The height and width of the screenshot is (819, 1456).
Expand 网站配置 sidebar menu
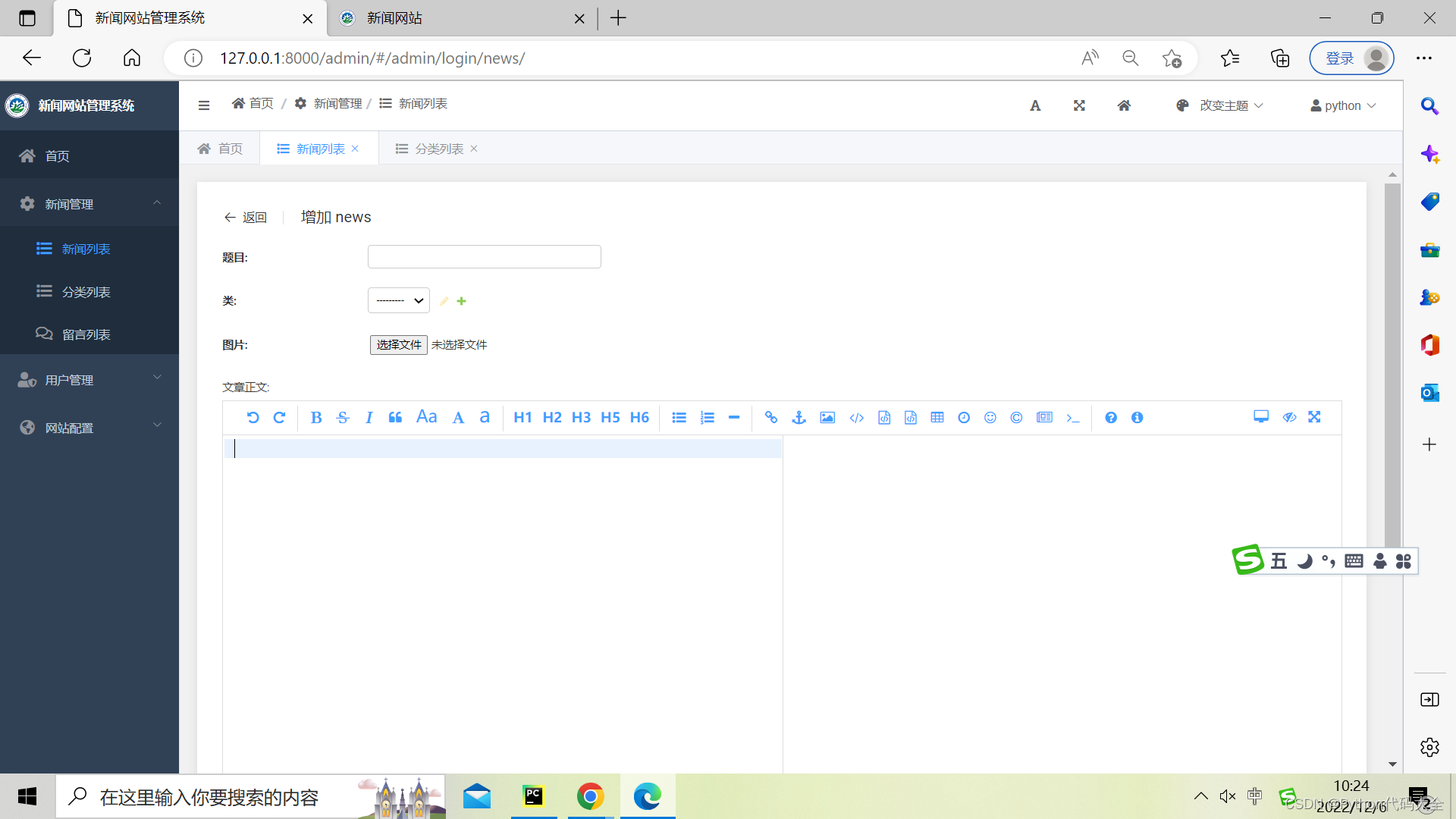pos(89,428)
